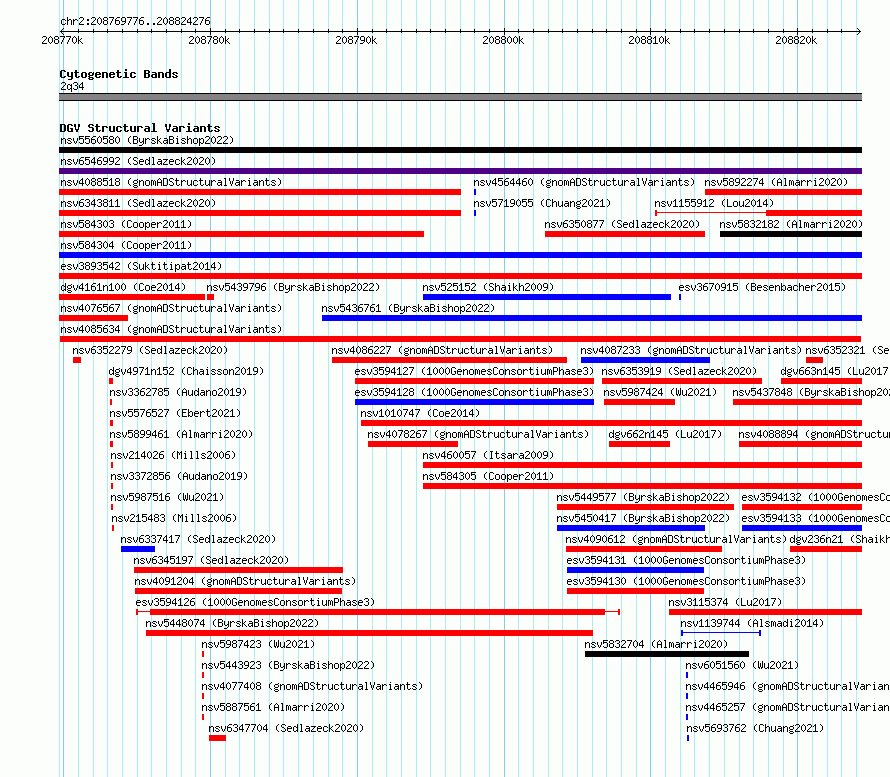Select nsv5436761 (ByrskaBishop2022) variant
Viewport: 890px width, 777px height.
click(592, 318)
